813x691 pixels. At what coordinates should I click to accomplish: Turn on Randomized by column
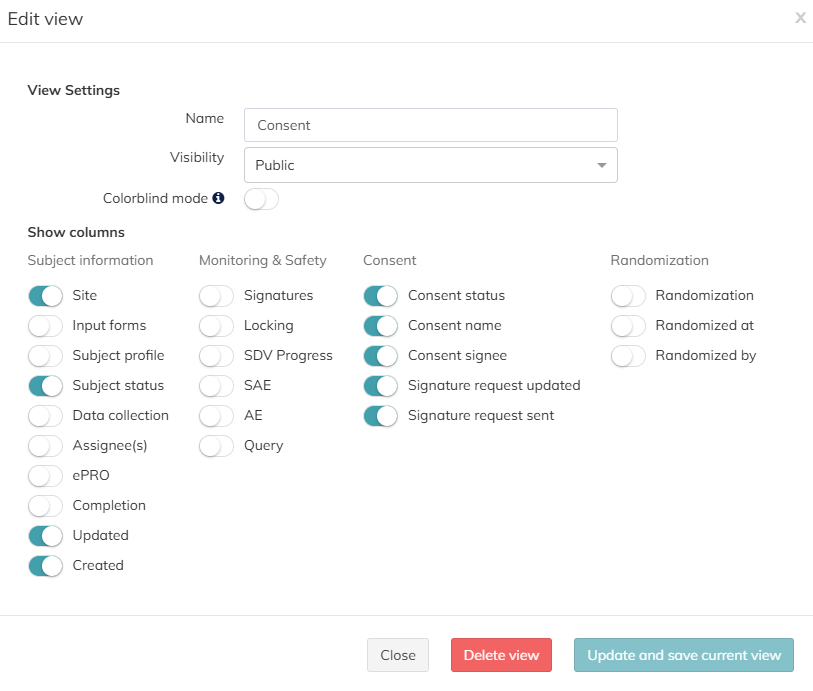pyautogui.click(x=628, y=356)
